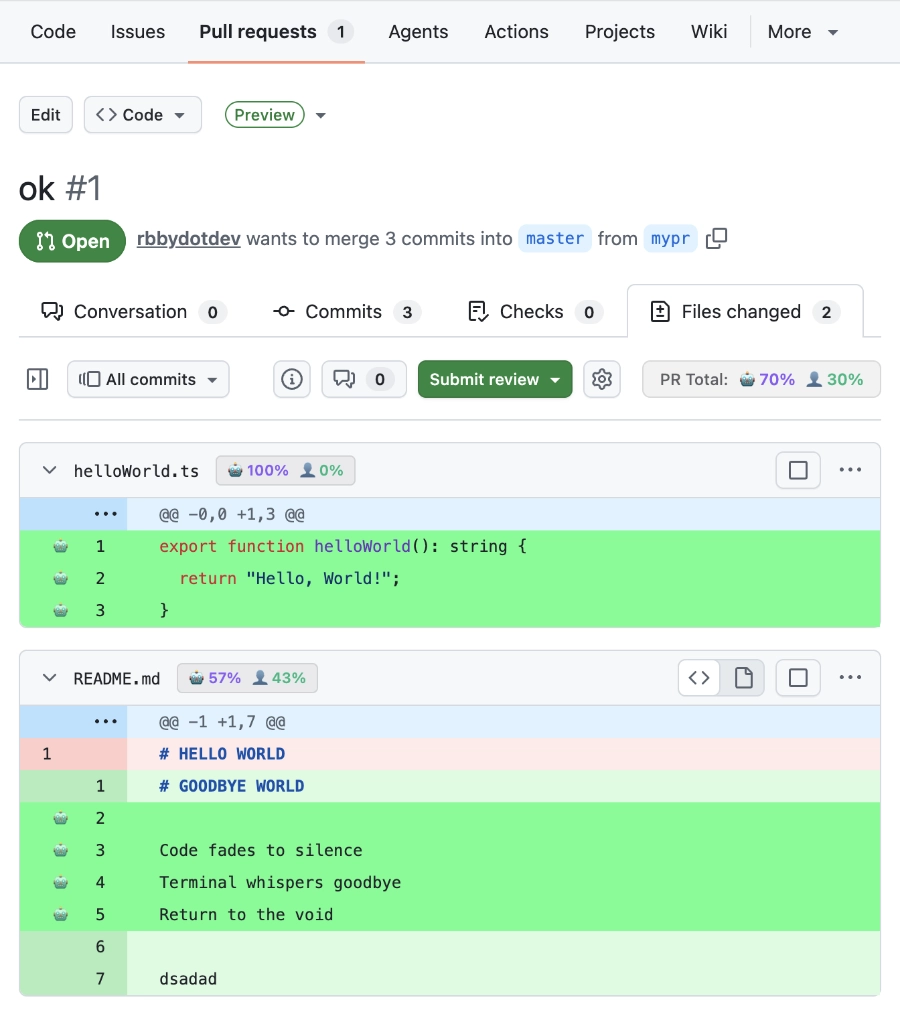The image size is (900, 1018).
Task: Open rbbydotdev user profile link
Action: tap(188, 239)
